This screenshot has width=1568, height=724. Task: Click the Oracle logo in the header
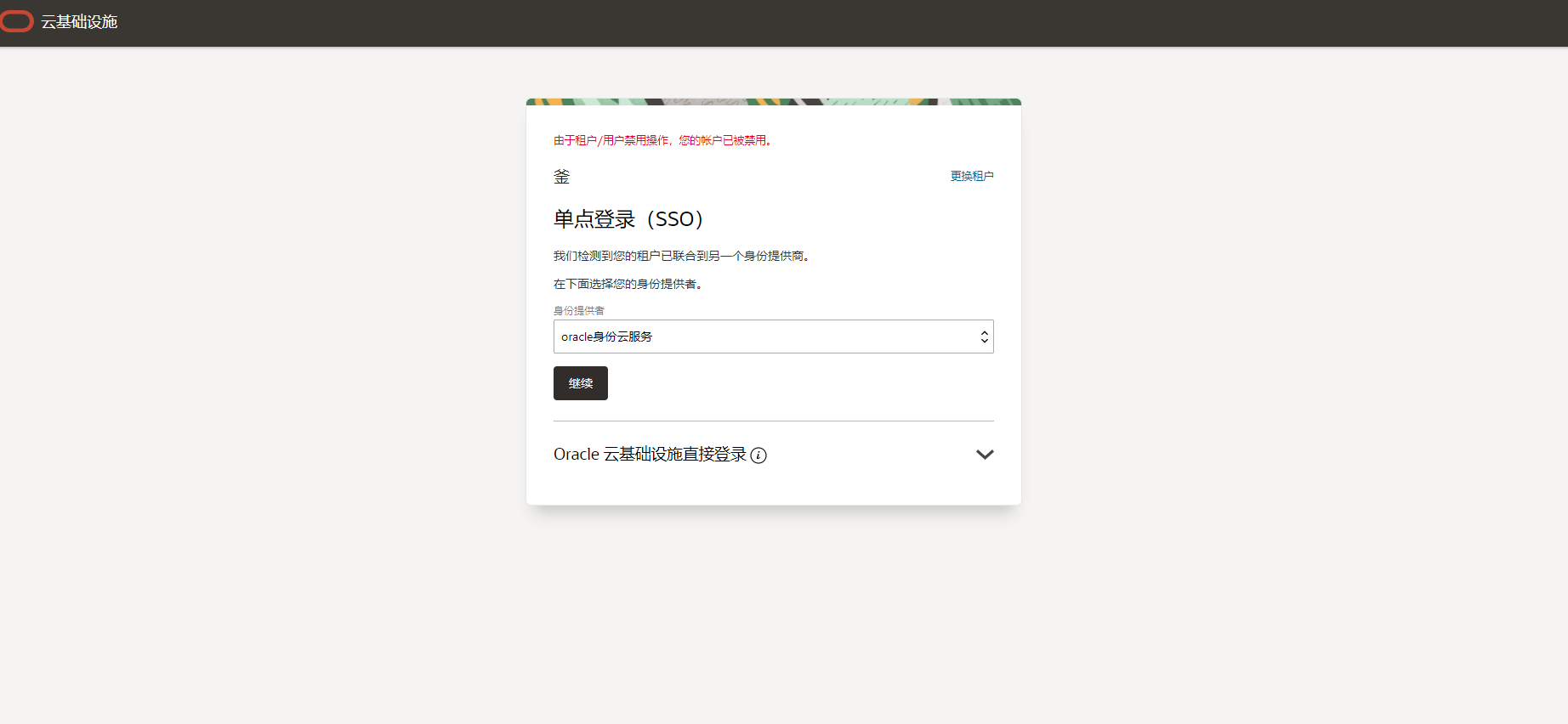click(16, 22)
